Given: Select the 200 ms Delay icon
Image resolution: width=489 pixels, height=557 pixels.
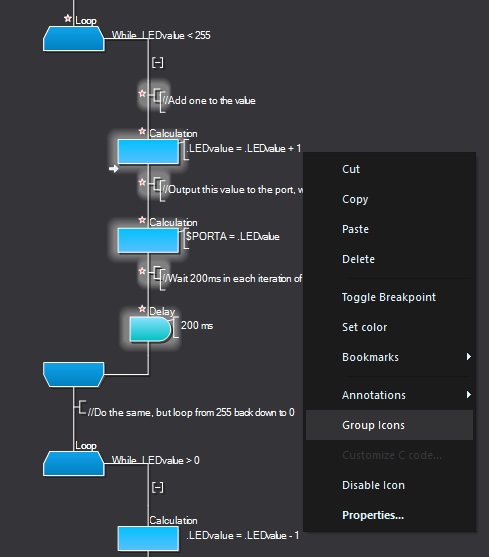Looking at the screenshot, I should [x=151, y=329].
